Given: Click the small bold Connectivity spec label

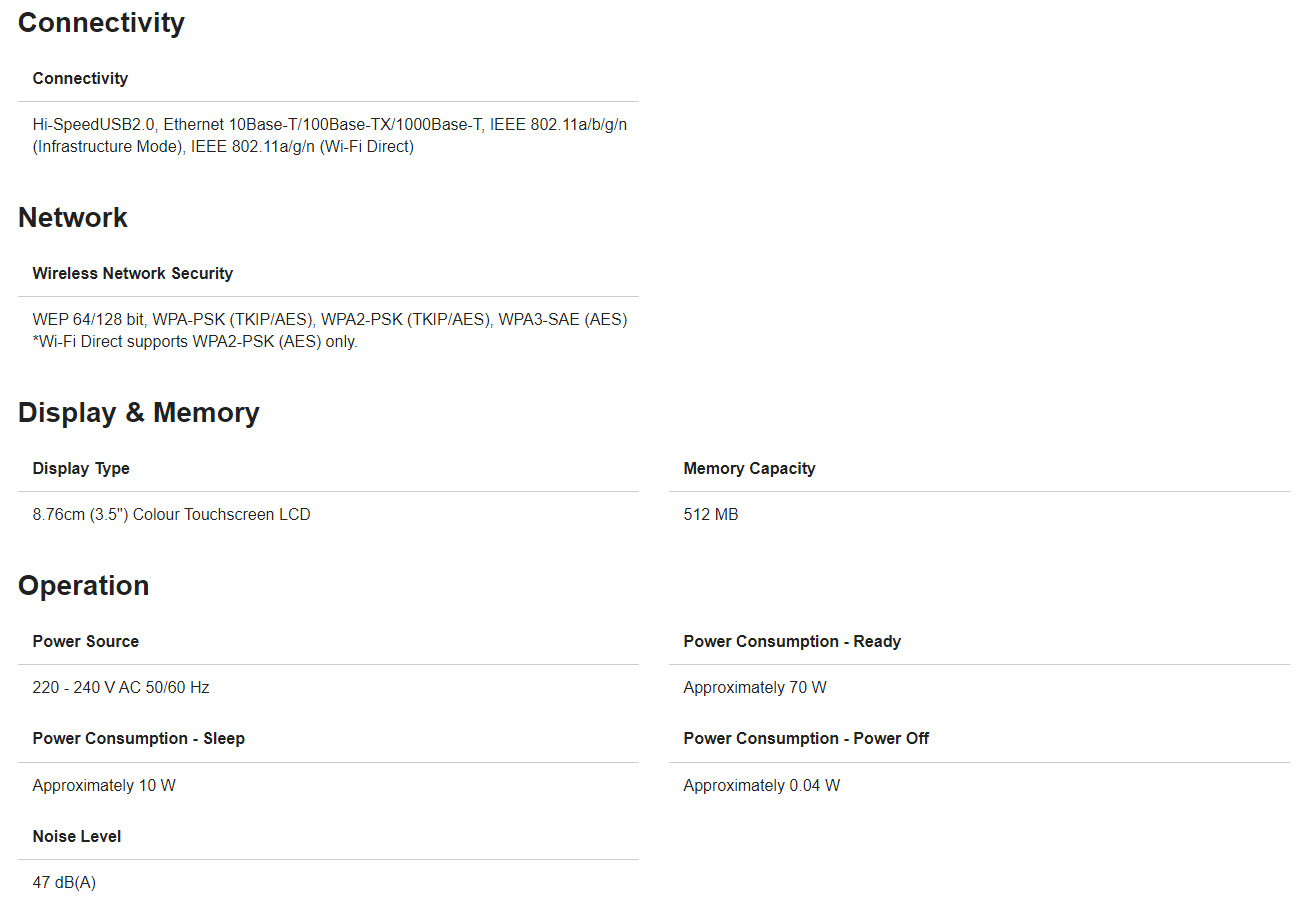Looking at the screenshot, I should click(80, 78).
